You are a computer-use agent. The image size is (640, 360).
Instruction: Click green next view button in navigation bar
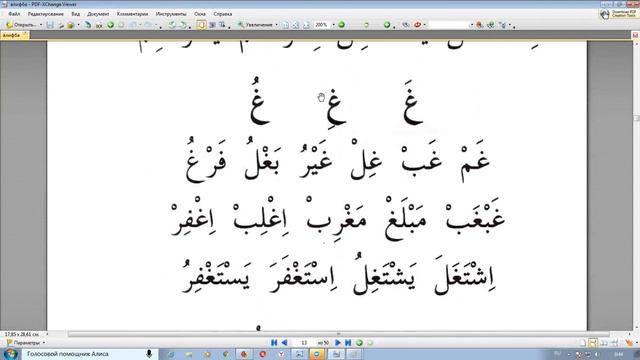coord(359,343)
